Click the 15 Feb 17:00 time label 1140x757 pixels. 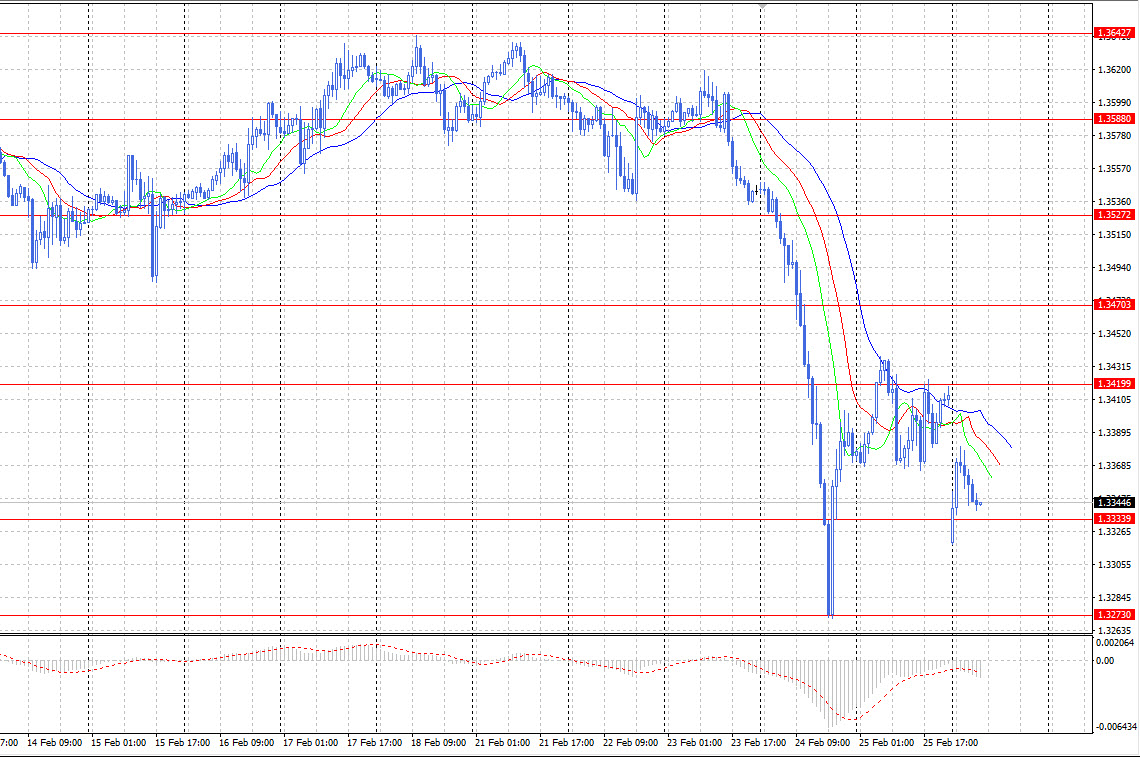[182, 742]
